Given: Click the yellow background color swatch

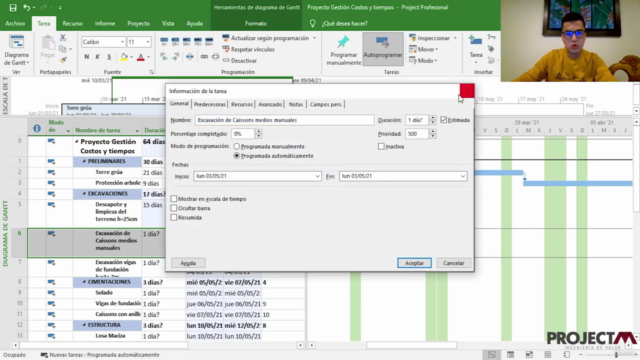Looking at the screenshot, I should pyautogui.click(x=124, y=57).
